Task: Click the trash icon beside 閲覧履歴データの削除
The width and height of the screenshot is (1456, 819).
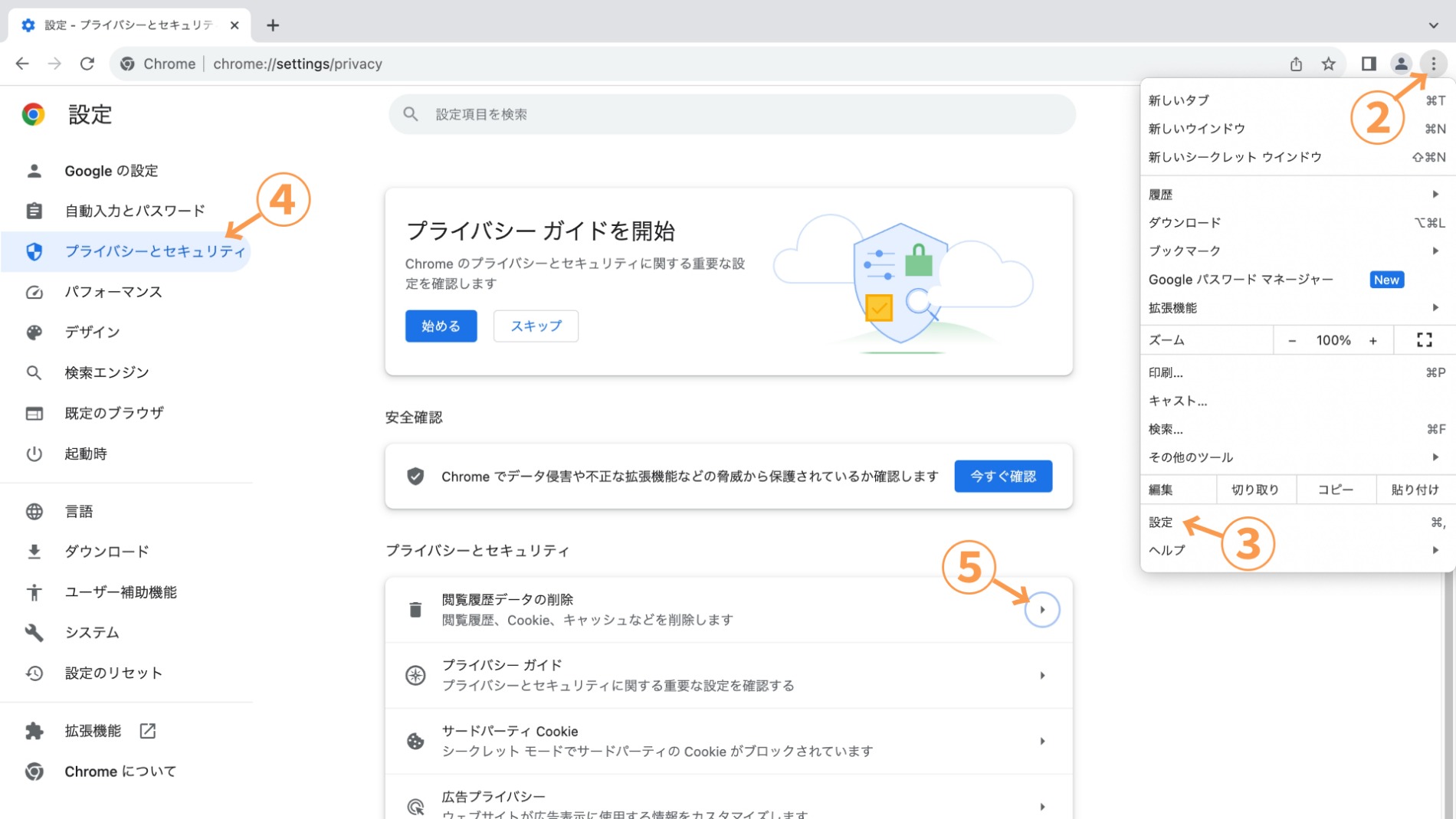Action: coord(415,610)
